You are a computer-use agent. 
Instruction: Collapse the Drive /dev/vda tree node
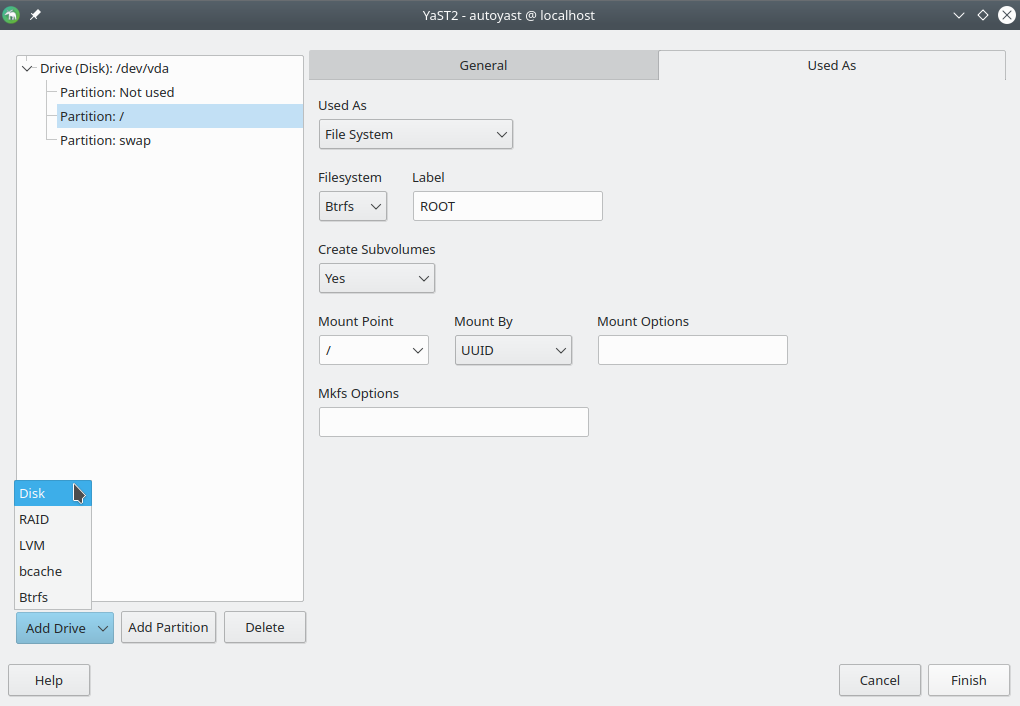pyautogui.click(x=28, y=69)
